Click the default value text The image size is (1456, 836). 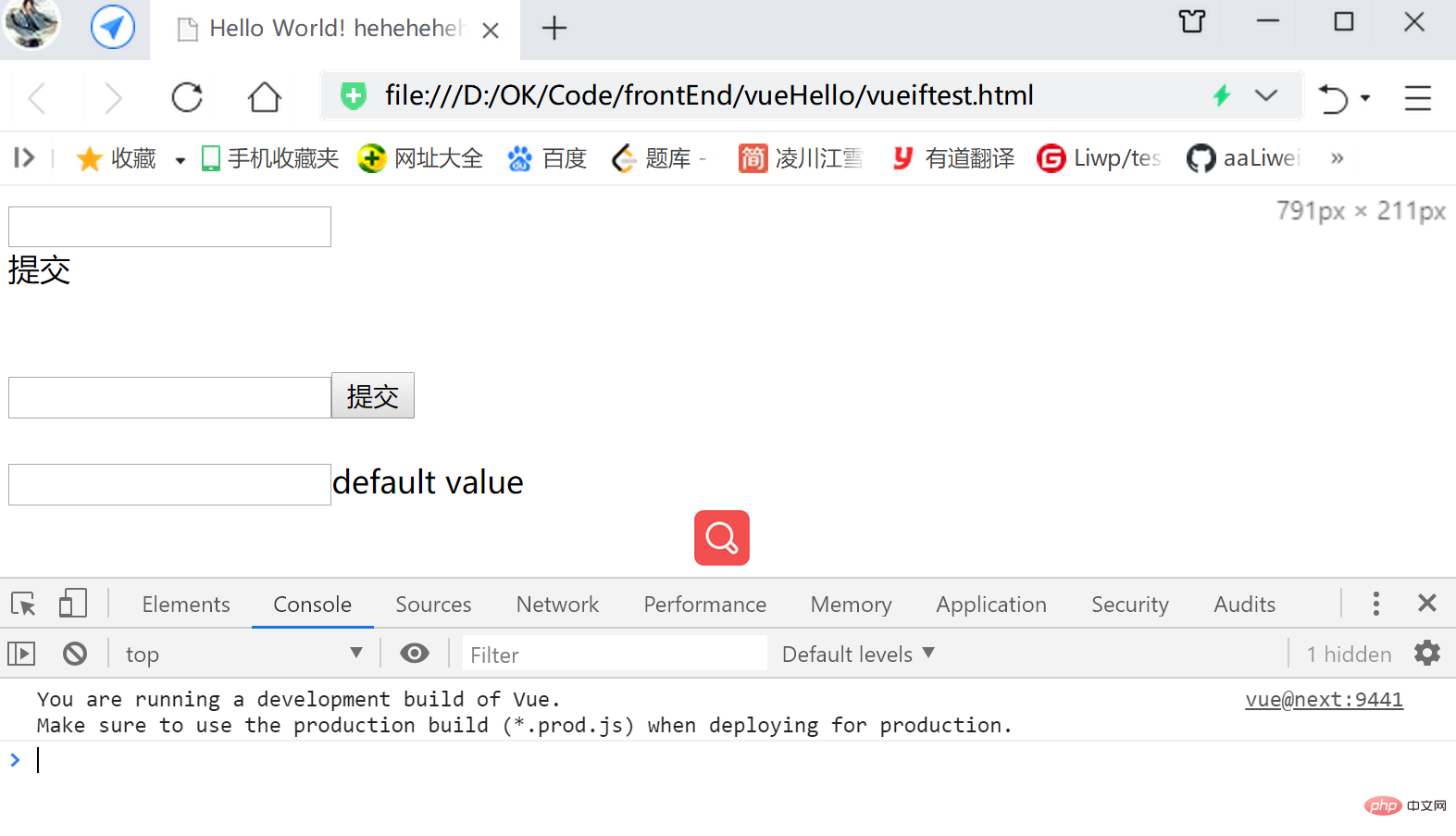[428, 482]
